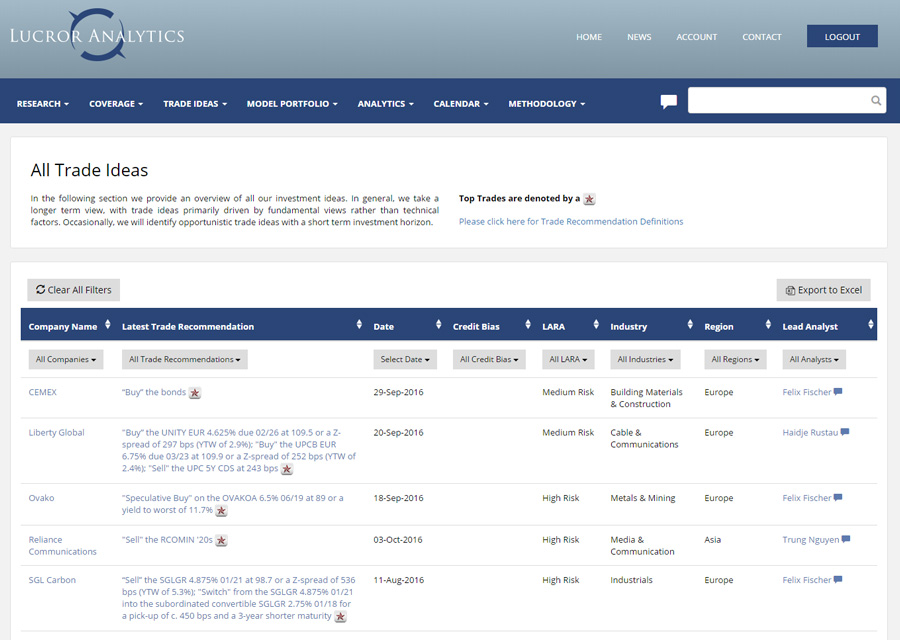Select the date cell 03-Oct-2016
This screenshot has height=640, width=900.
(398, 540)
